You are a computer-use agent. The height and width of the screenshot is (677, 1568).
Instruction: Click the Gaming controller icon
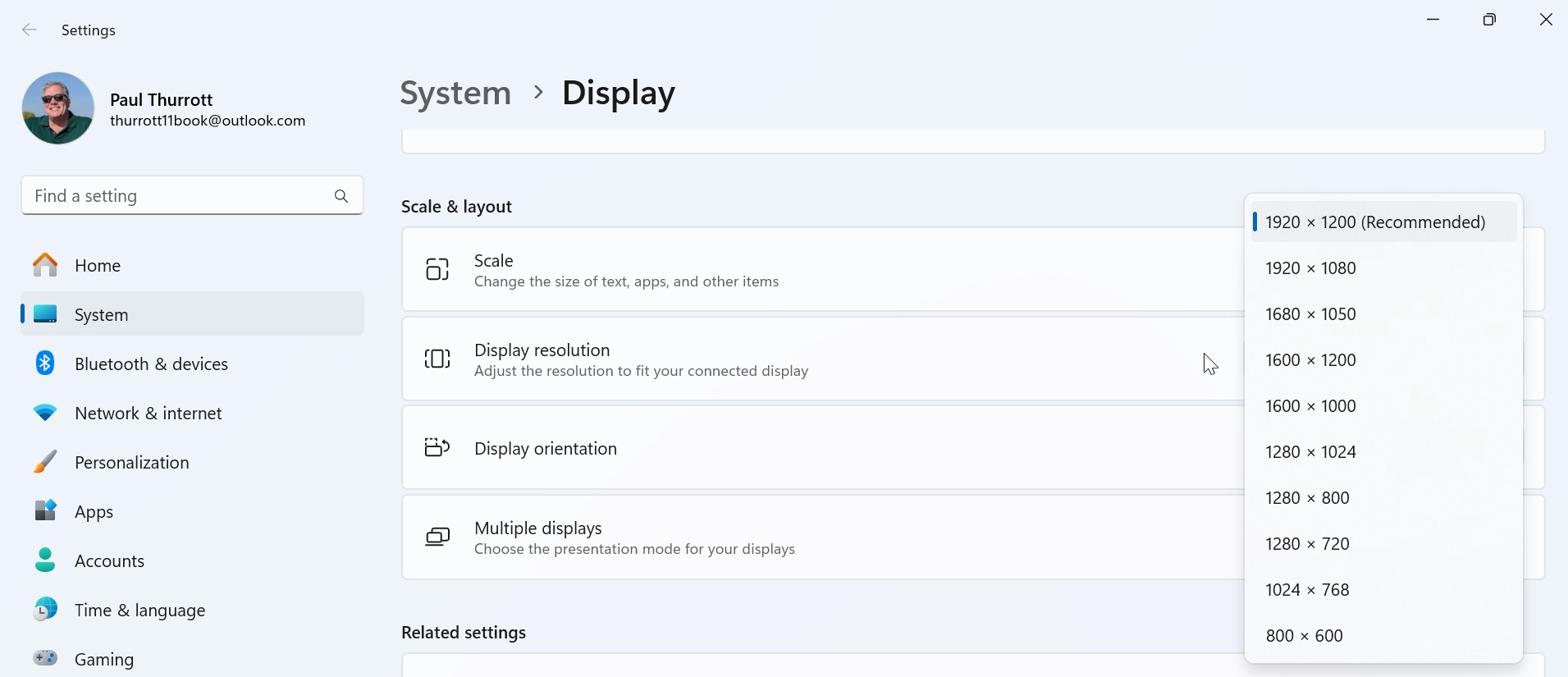click(x=45, y=658)
